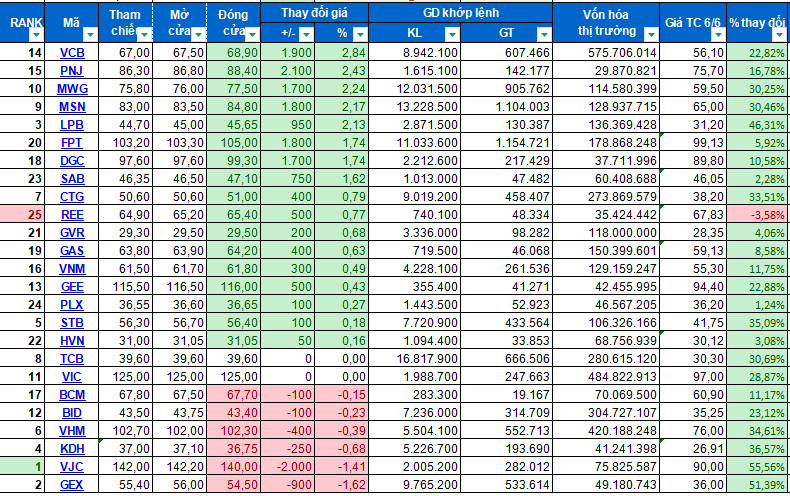Select the GD khớp lệnh header cell

(x=460, y=13)
